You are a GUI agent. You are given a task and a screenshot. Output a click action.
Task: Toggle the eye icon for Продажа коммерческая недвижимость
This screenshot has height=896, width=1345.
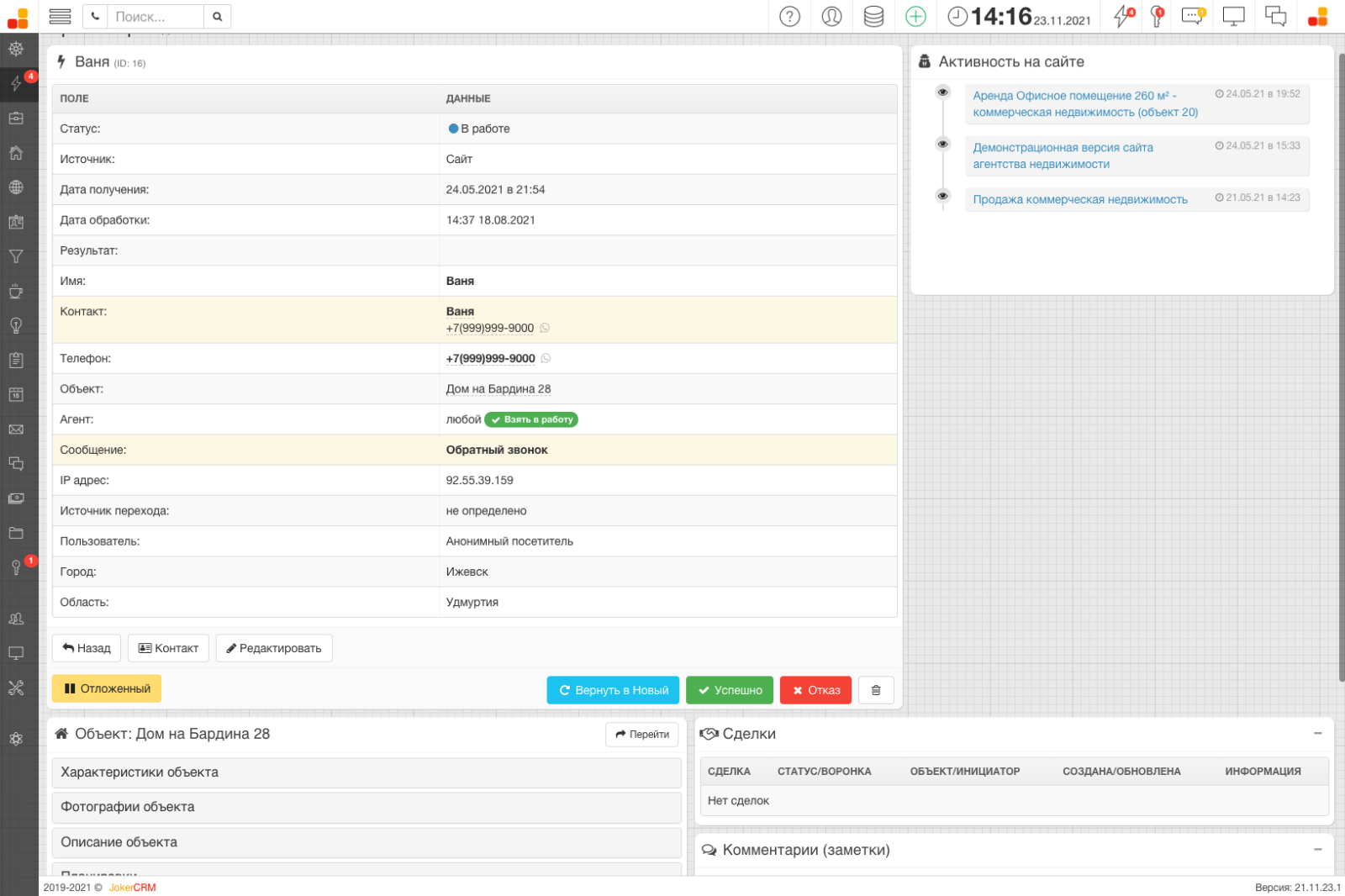(942, 196)
